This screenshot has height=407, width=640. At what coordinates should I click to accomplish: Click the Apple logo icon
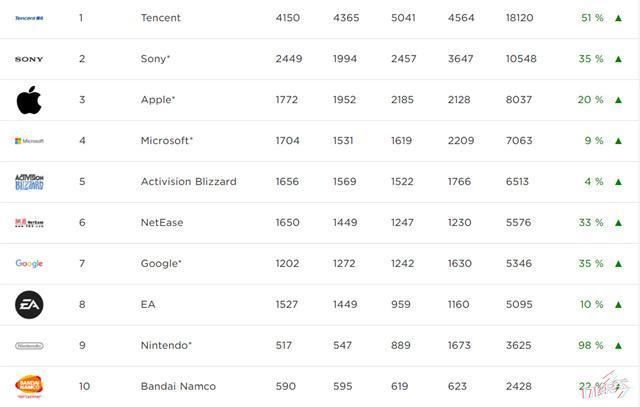(x=29, y=100)
